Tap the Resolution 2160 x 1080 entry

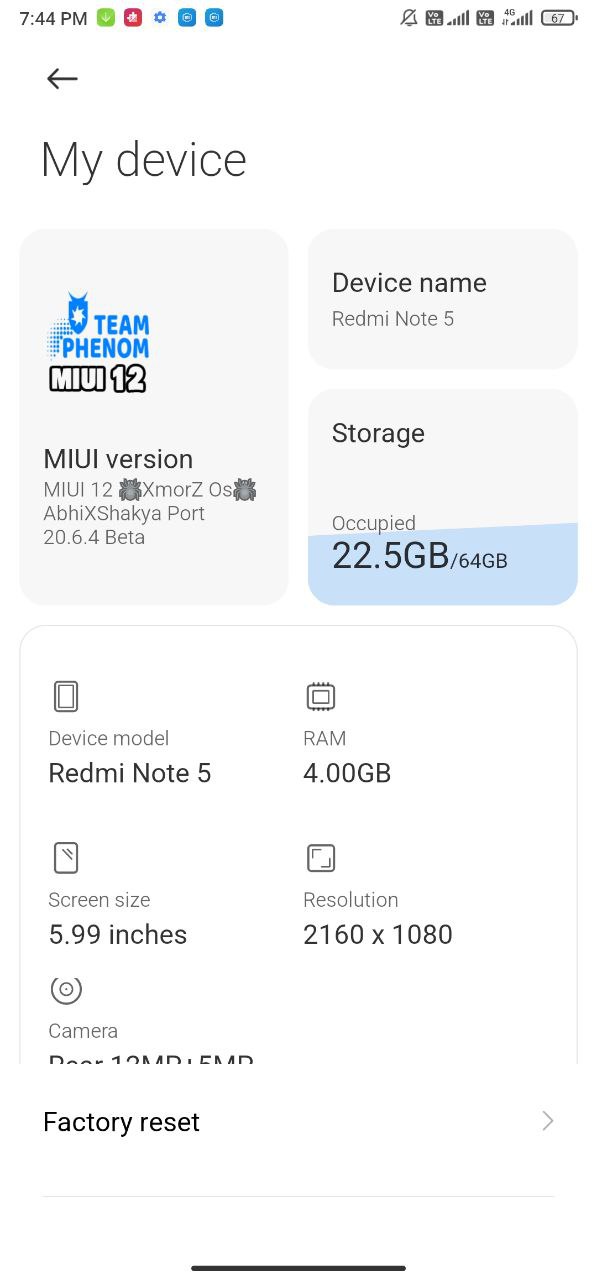378,918
